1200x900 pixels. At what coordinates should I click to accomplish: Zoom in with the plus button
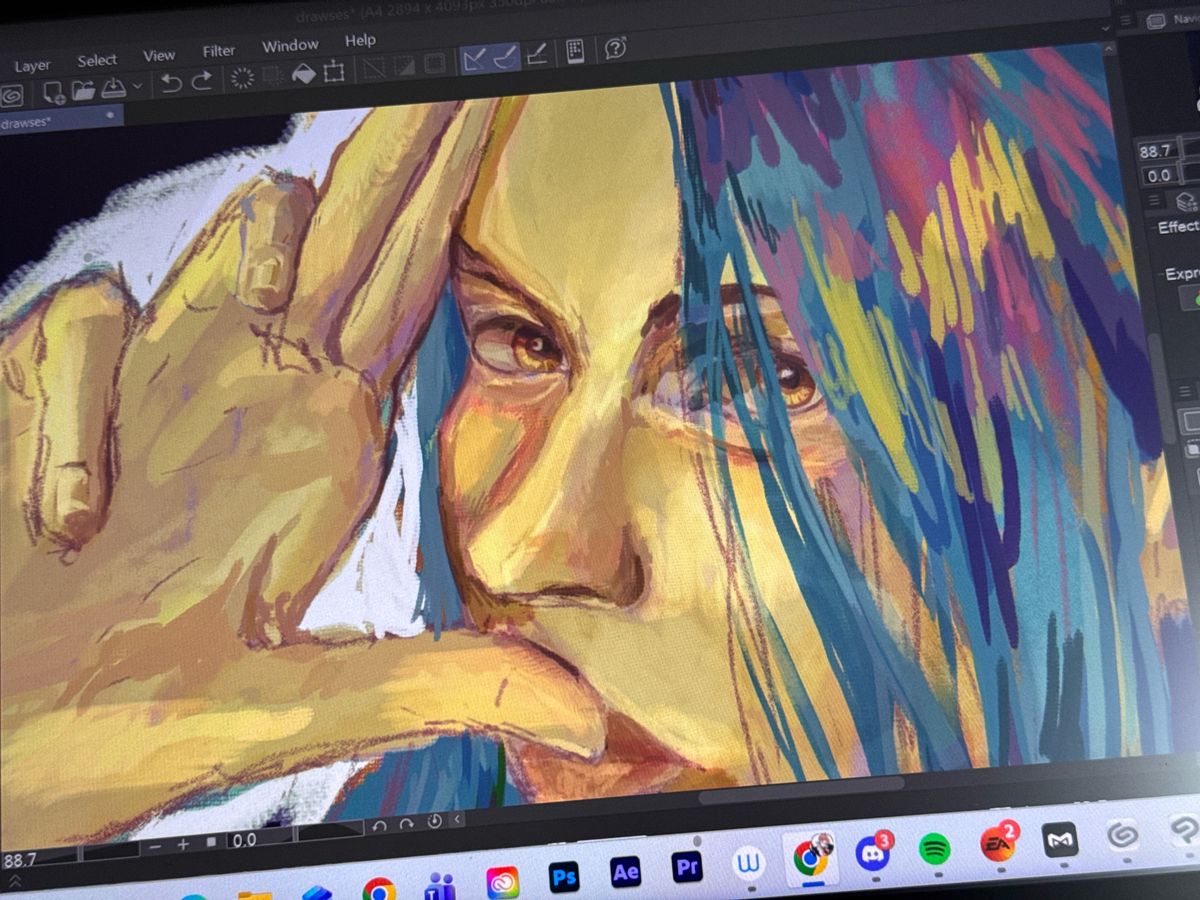(183, 845)
